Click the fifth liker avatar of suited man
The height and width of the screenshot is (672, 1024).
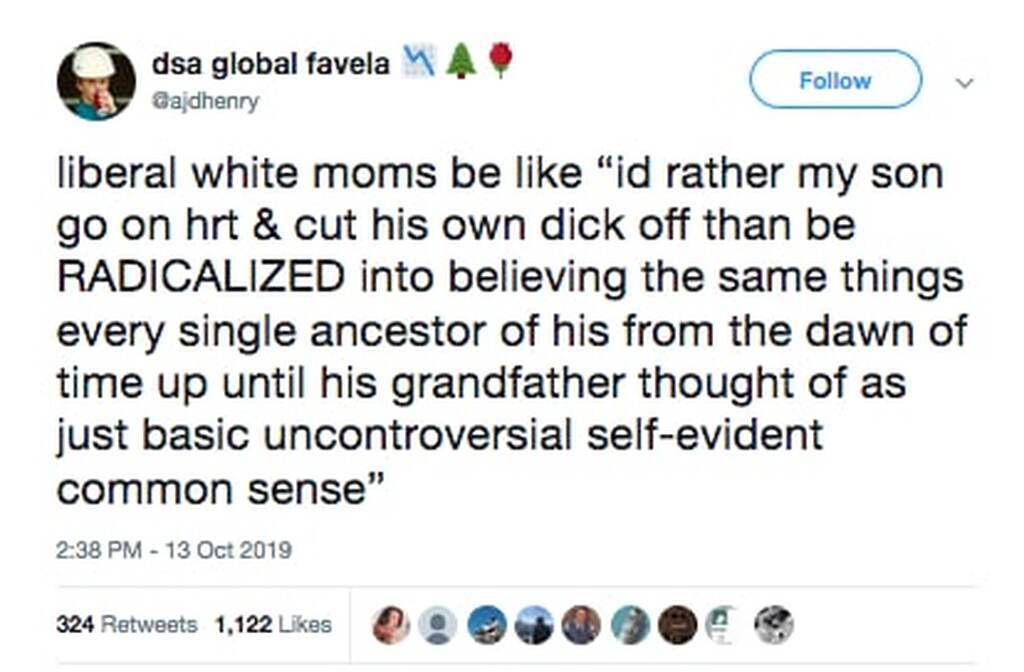click(581, 625)
